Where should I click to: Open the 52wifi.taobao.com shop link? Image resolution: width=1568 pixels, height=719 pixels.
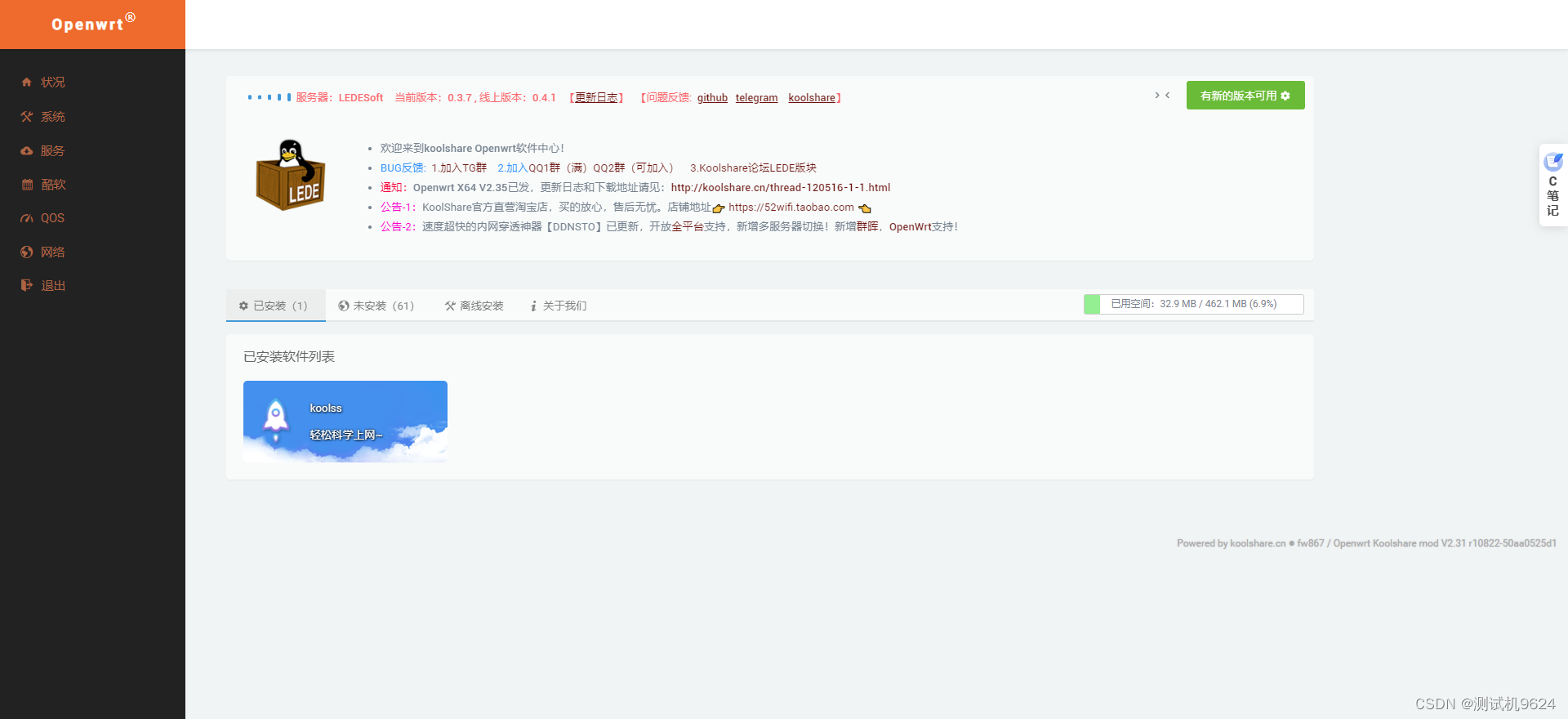[791, 208]
